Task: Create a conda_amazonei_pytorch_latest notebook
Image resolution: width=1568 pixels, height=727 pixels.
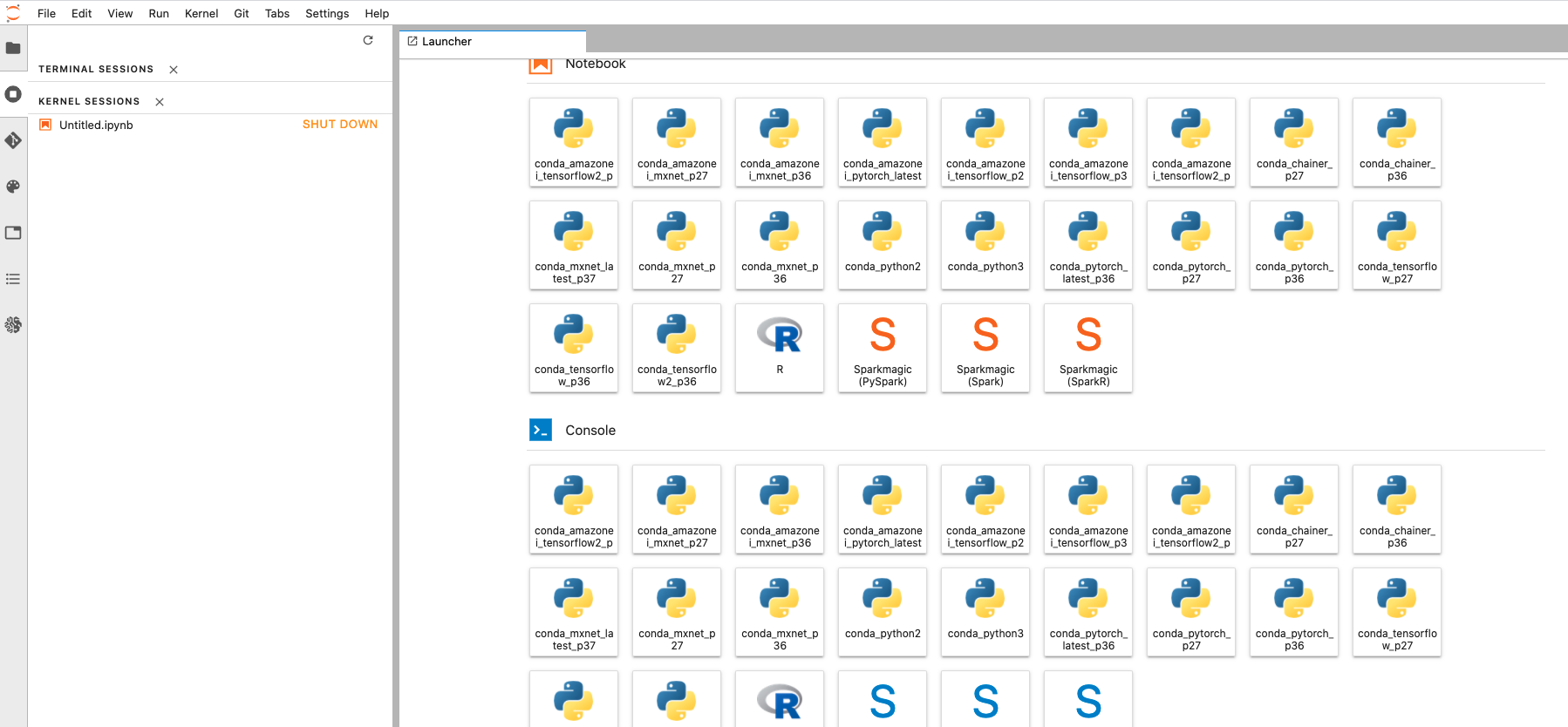Action: coord(883,142)
